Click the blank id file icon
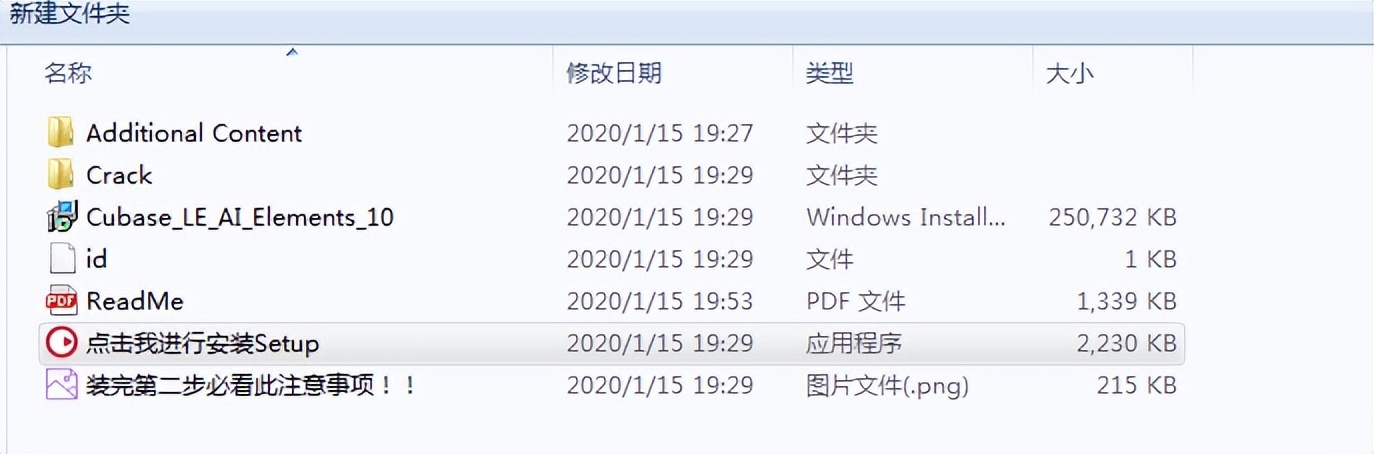Screen dimensions: 1374x454 pos(62,259)
